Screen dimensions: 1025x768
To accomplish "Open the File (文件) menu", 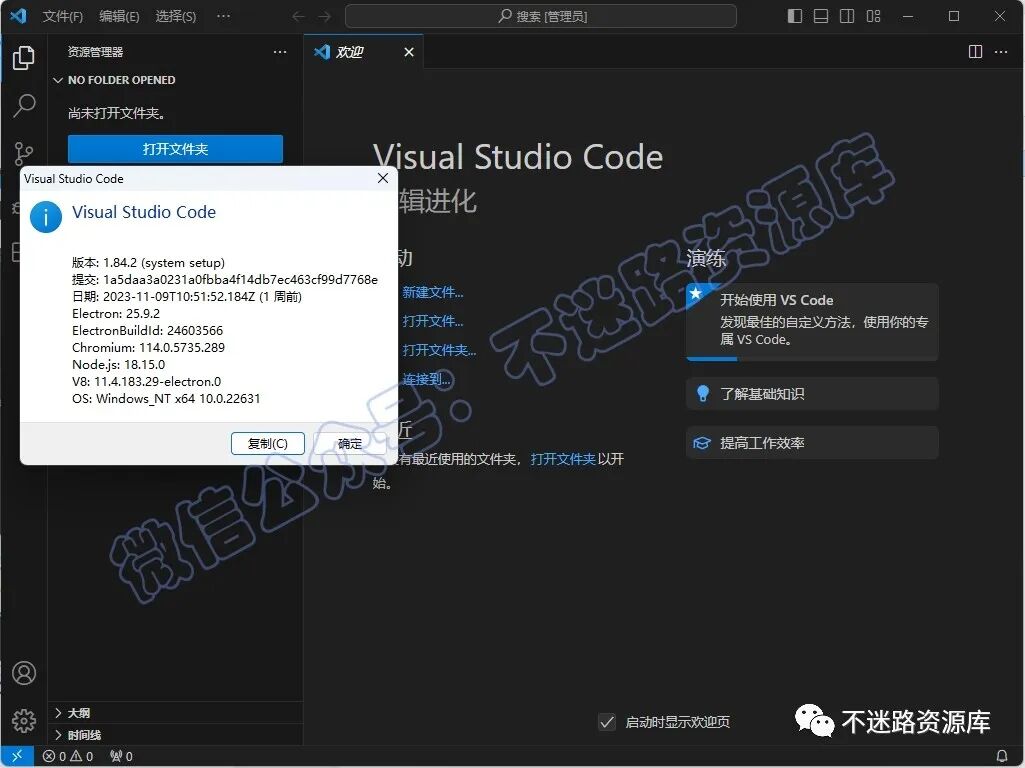I will click(x=63, y=16).
